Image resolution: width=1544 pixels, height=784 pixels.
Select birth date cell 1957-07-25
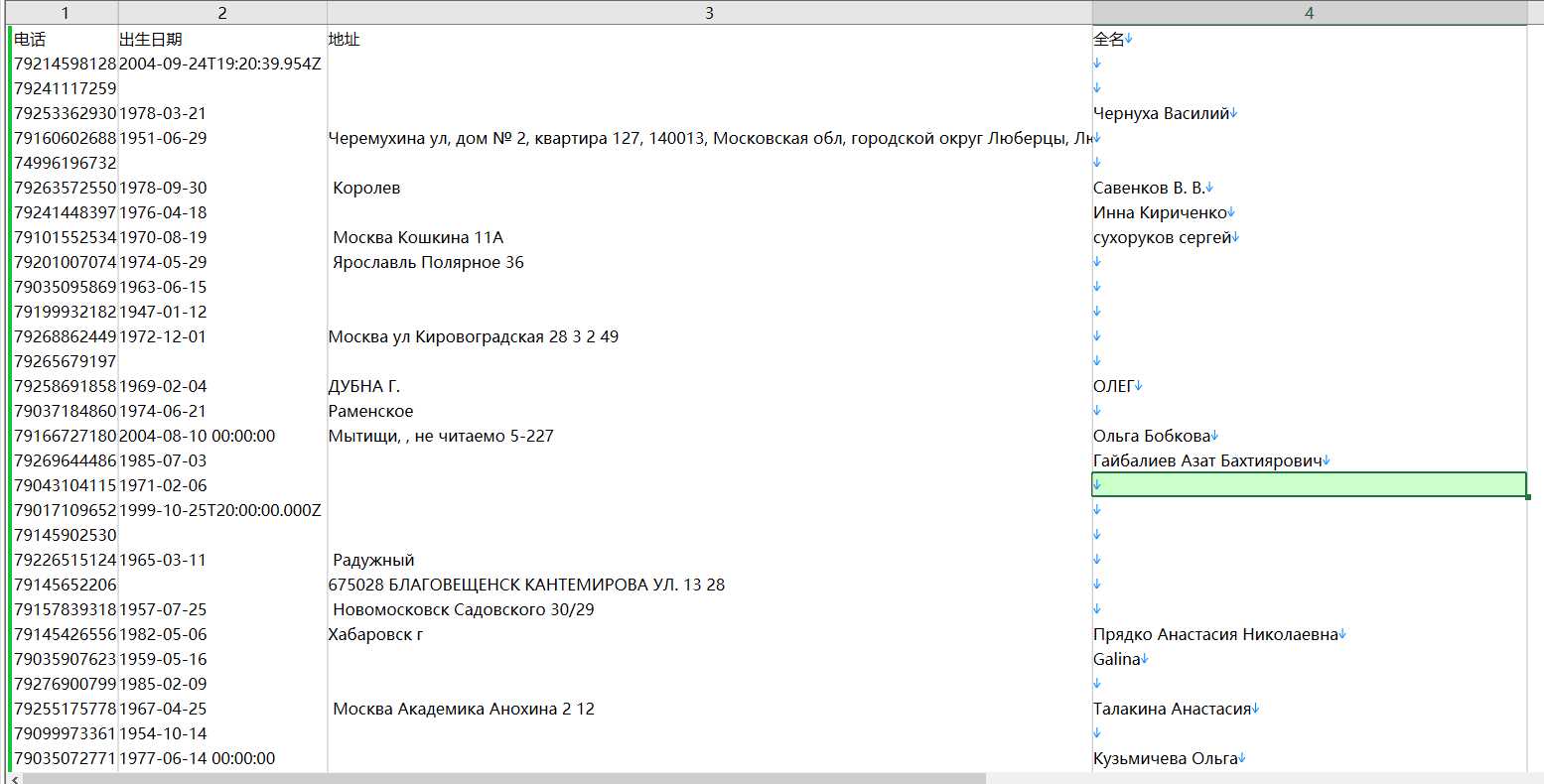click(x=222, y=609)
